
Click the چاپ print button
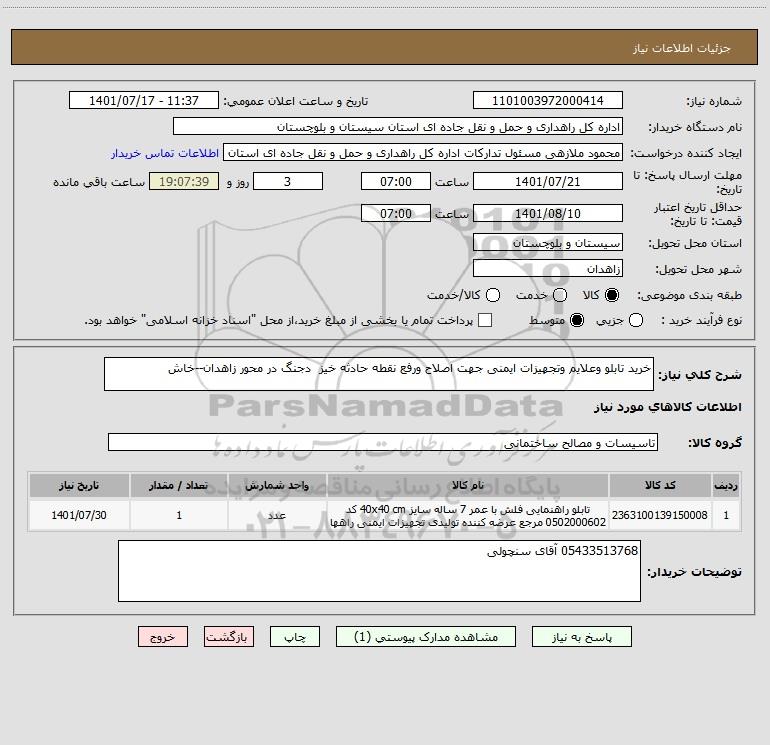pyautogui.click(x=295, y=637)
